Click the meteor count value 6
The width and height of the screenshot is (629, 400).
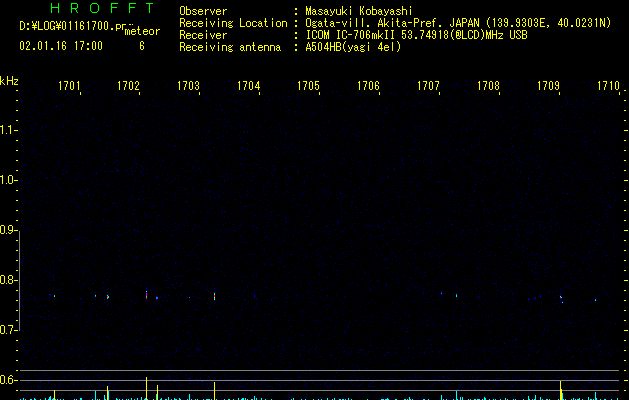[142, 46]
